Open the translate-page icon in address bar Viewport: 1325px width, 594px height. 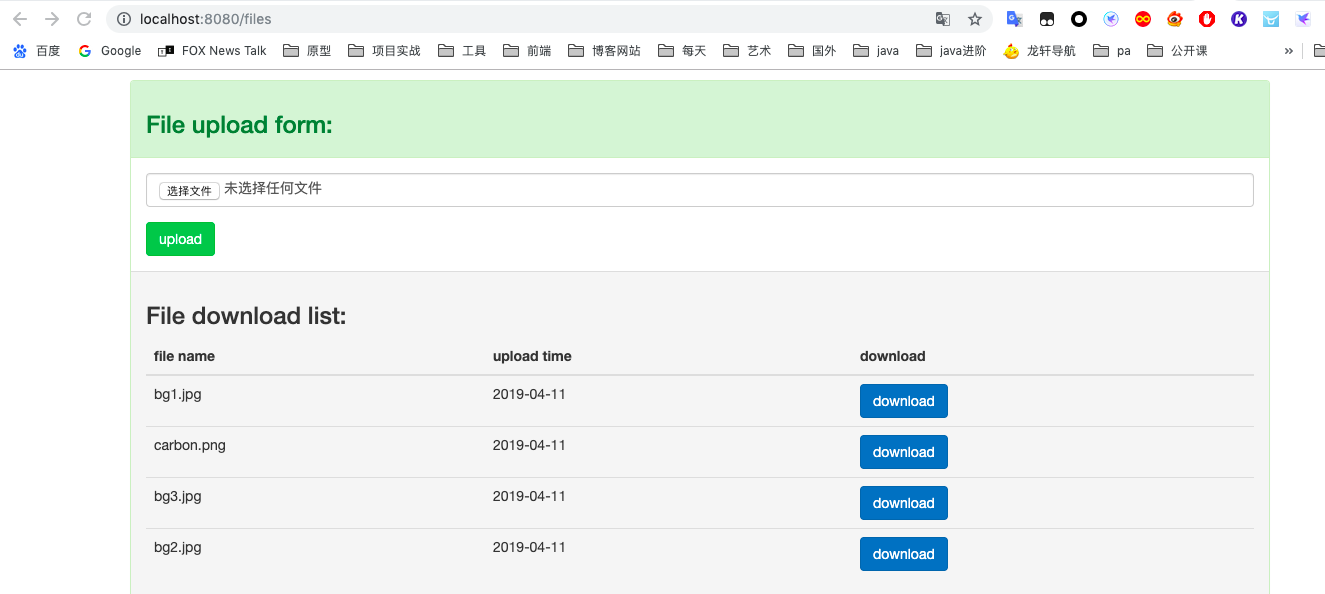point(943,19)
